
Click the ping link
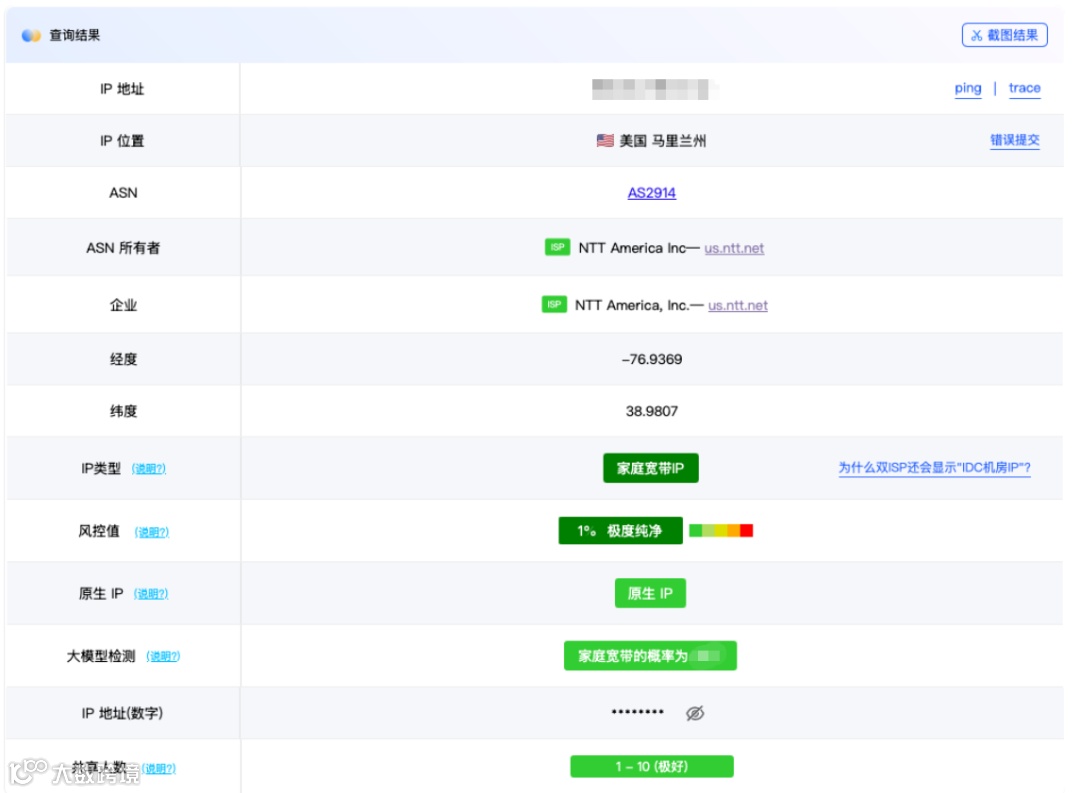(968, 88)
